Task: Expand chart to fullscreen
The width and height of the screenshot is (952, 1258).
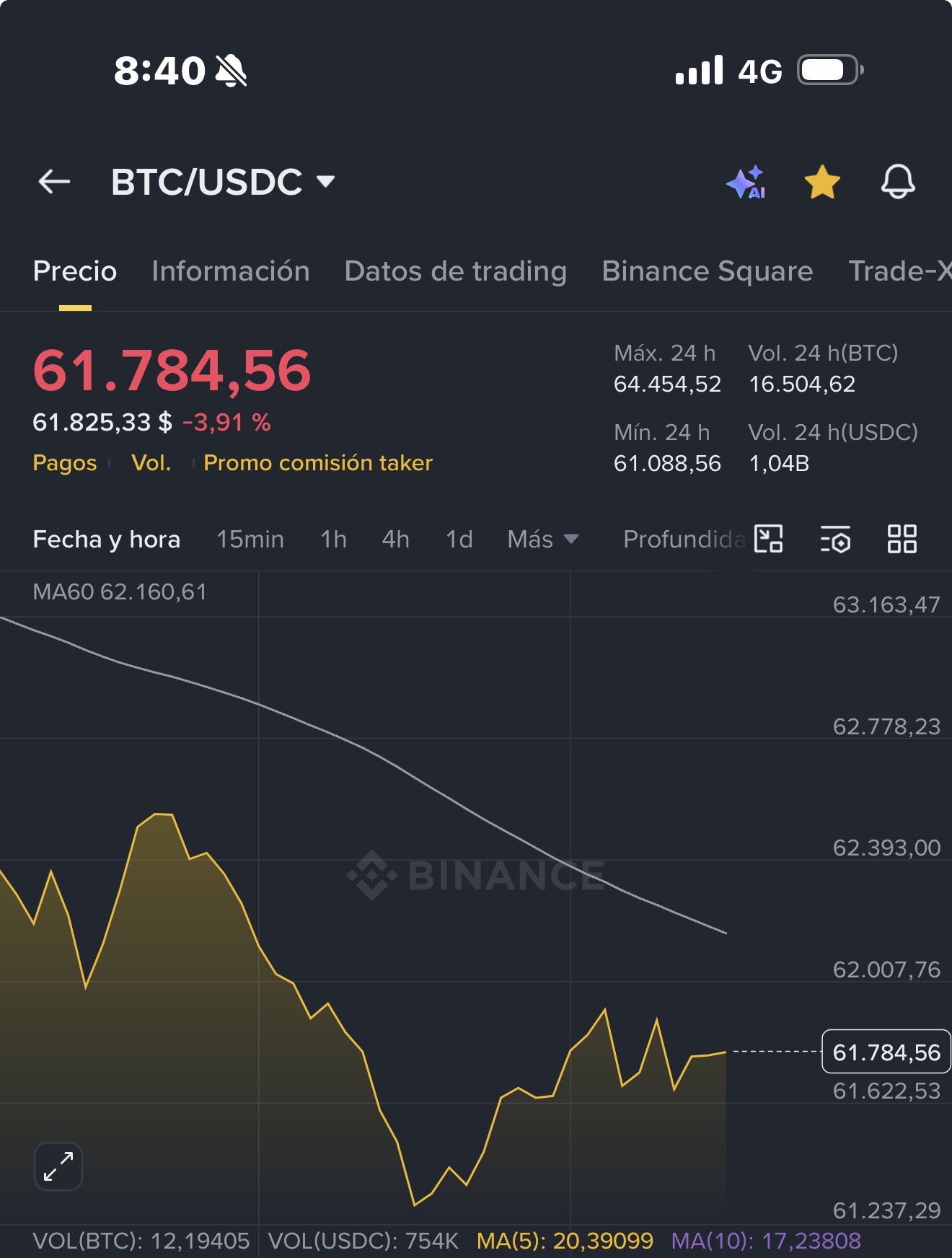Action: [58, 1166]
